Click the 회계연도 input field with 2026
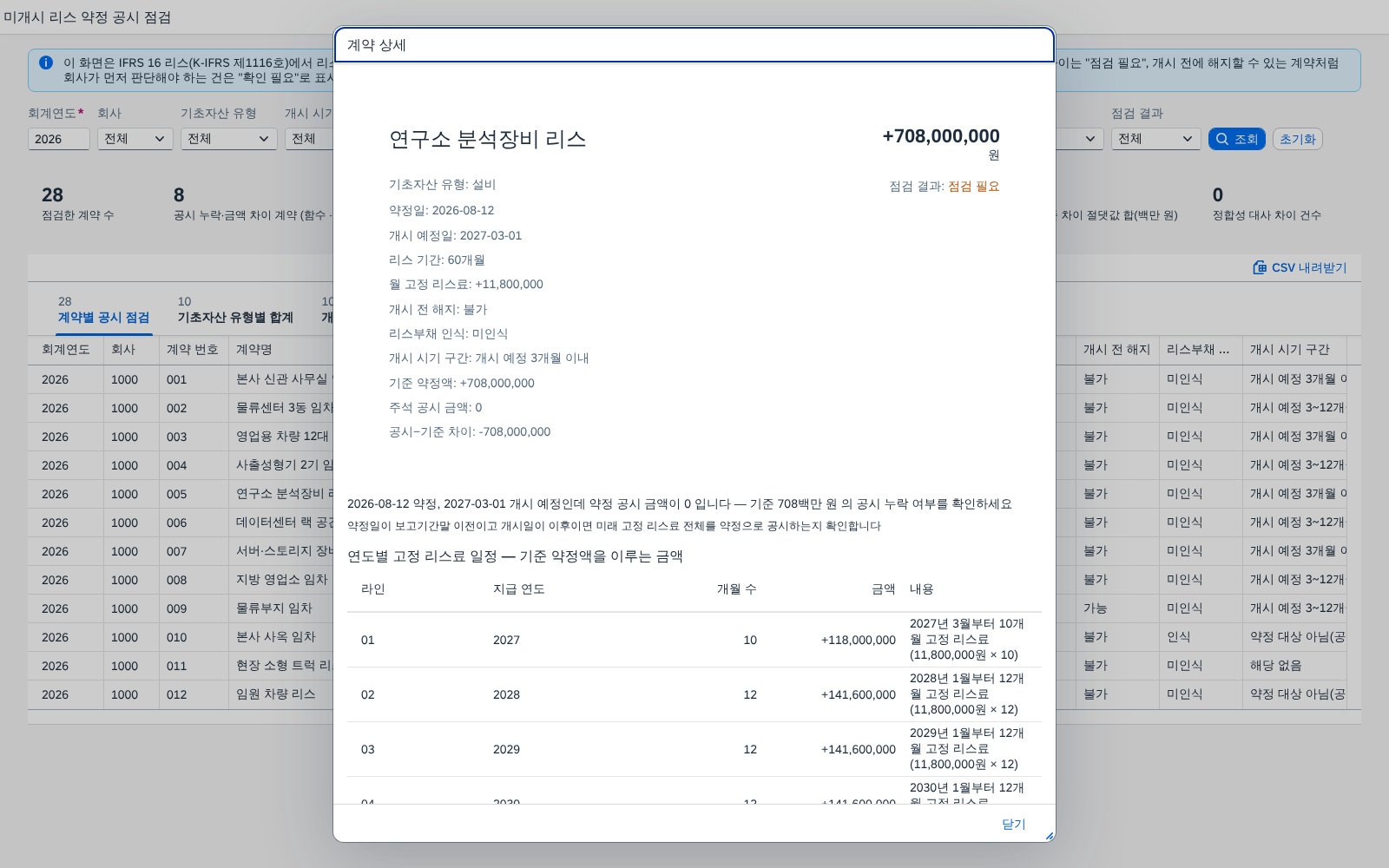The image size is (1389, 868). pos(58,139)
